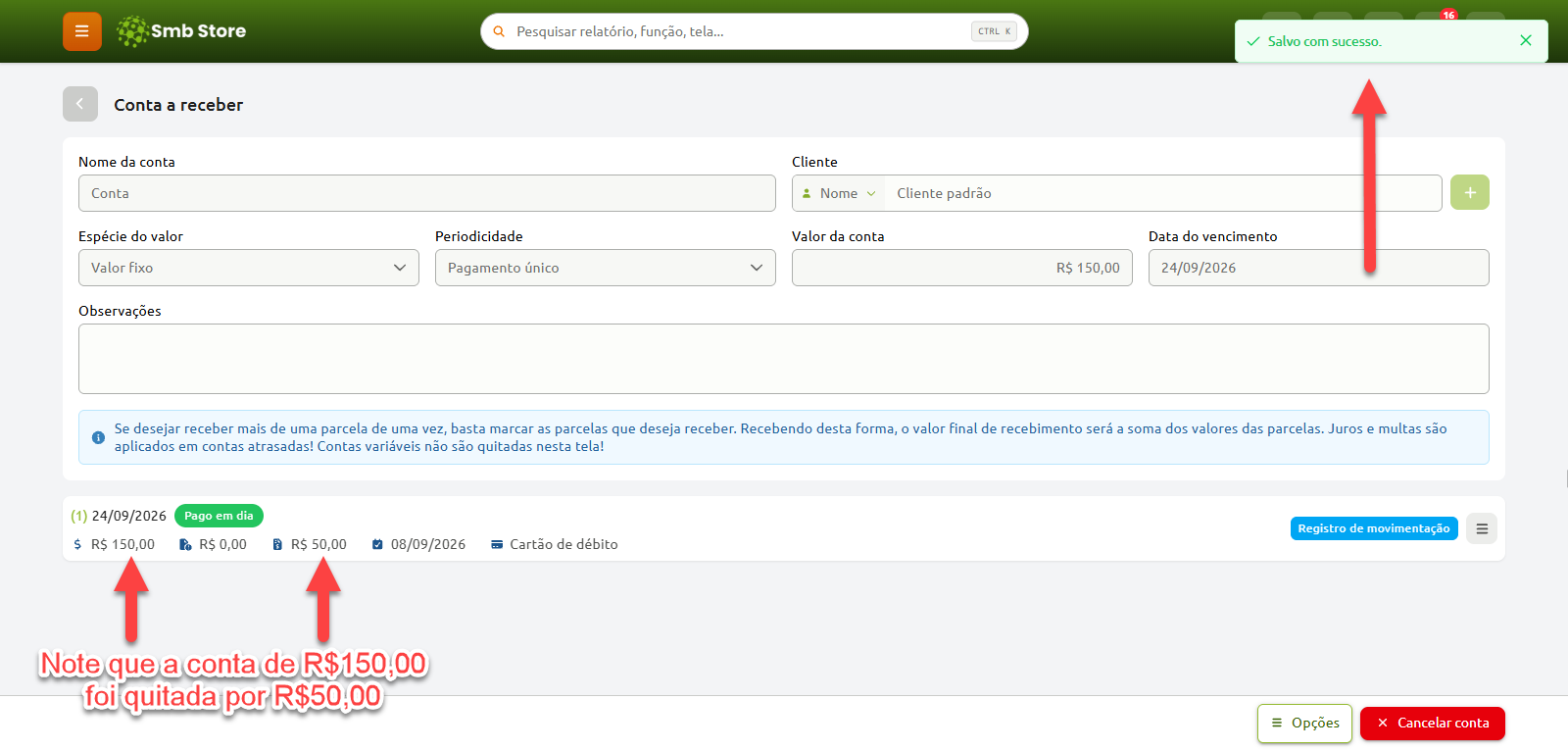Click the Cliente padrão field
1568x750 pixels.
pos(1163,193)
